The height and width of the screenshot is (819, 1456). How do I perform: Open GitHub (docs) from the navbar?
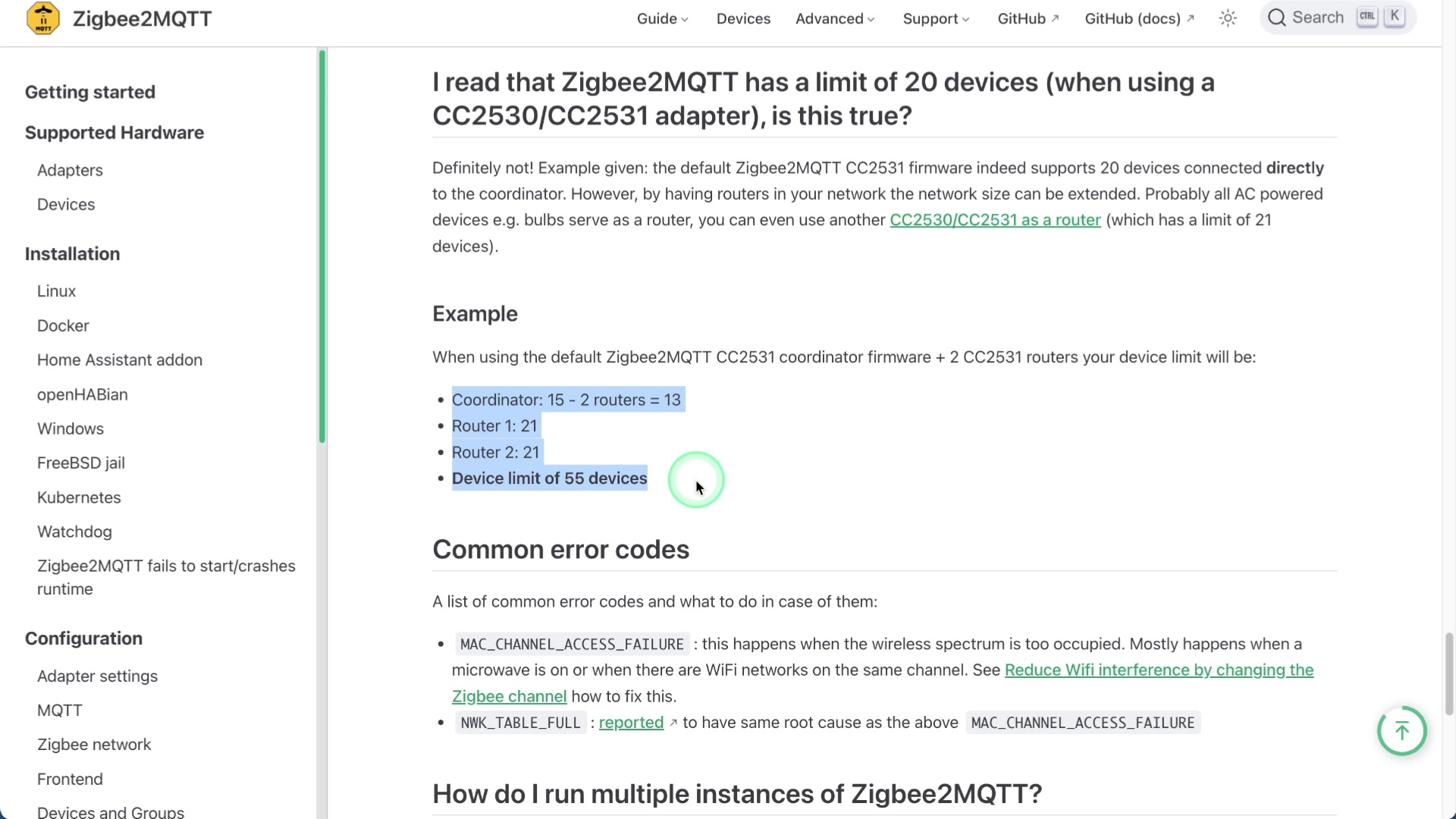click(x=1132, y=18)
